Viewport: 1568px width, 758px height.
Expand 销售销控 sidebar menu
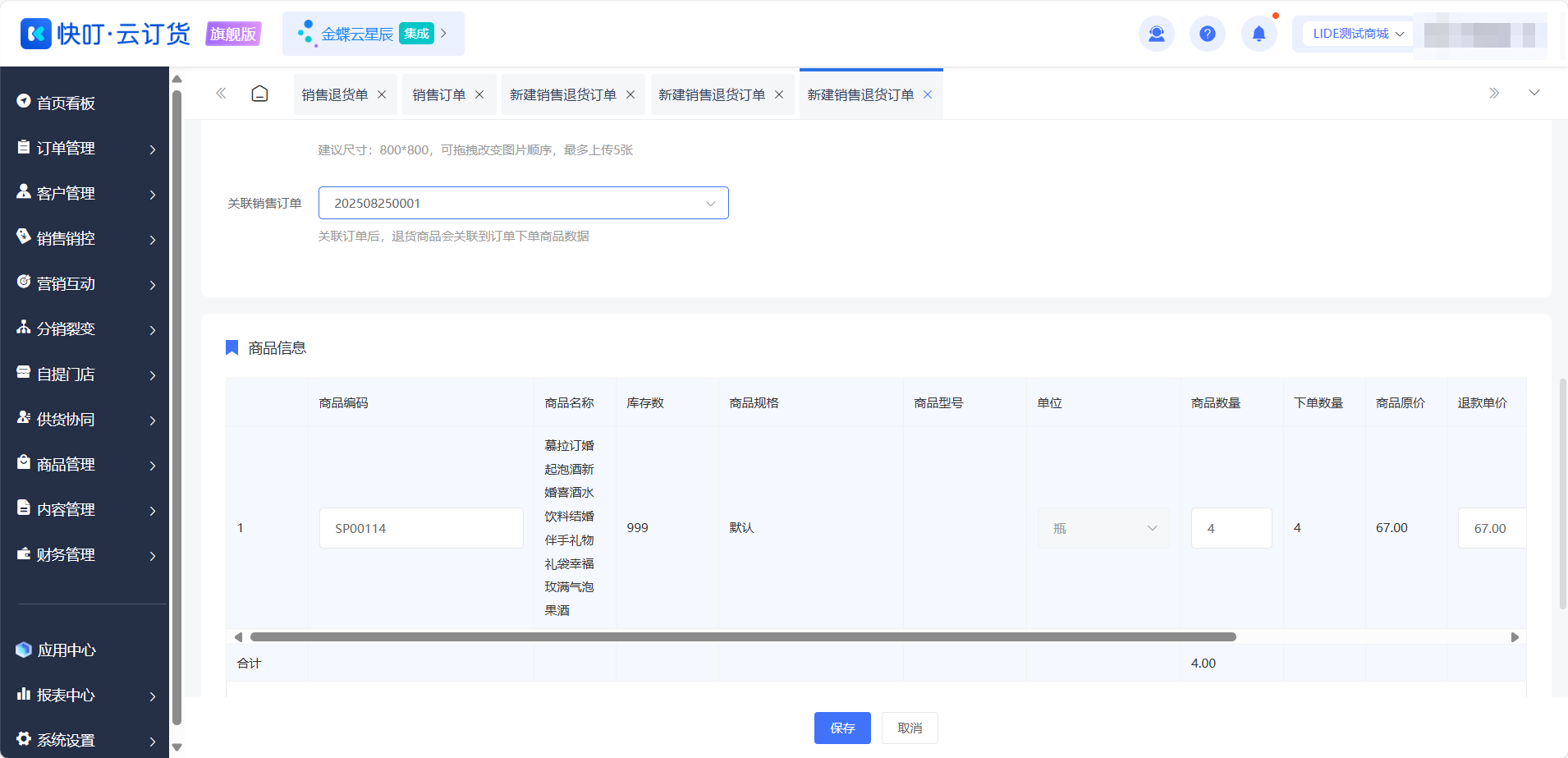85,238
